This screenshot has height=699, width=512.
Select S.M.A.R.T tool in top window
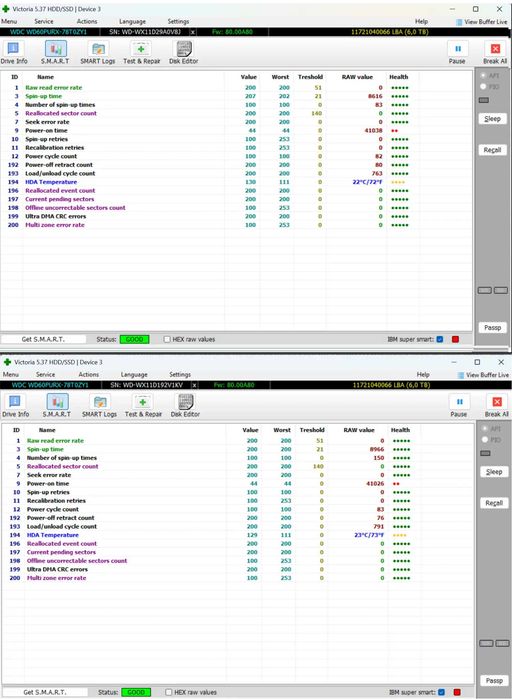pos(55,53)
